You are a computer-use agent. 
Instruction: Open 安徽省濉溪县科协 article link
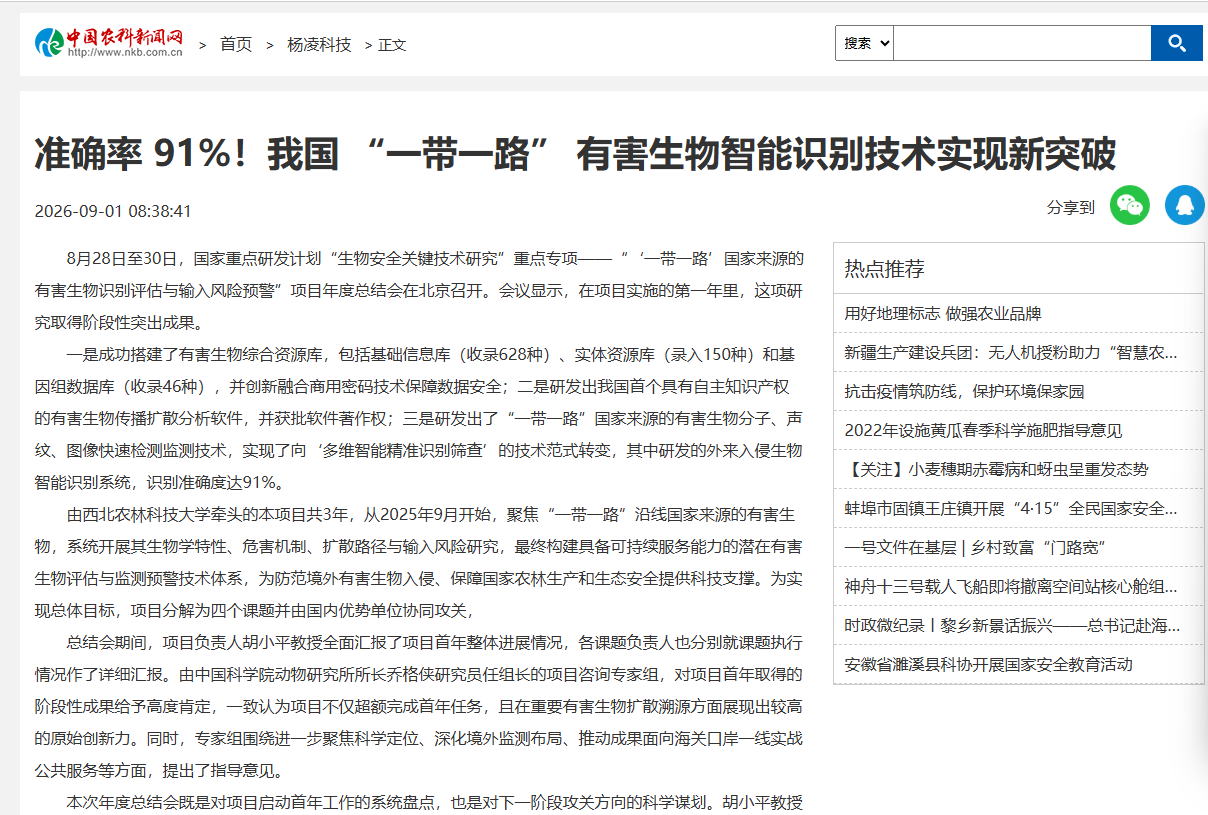point(988,665)
